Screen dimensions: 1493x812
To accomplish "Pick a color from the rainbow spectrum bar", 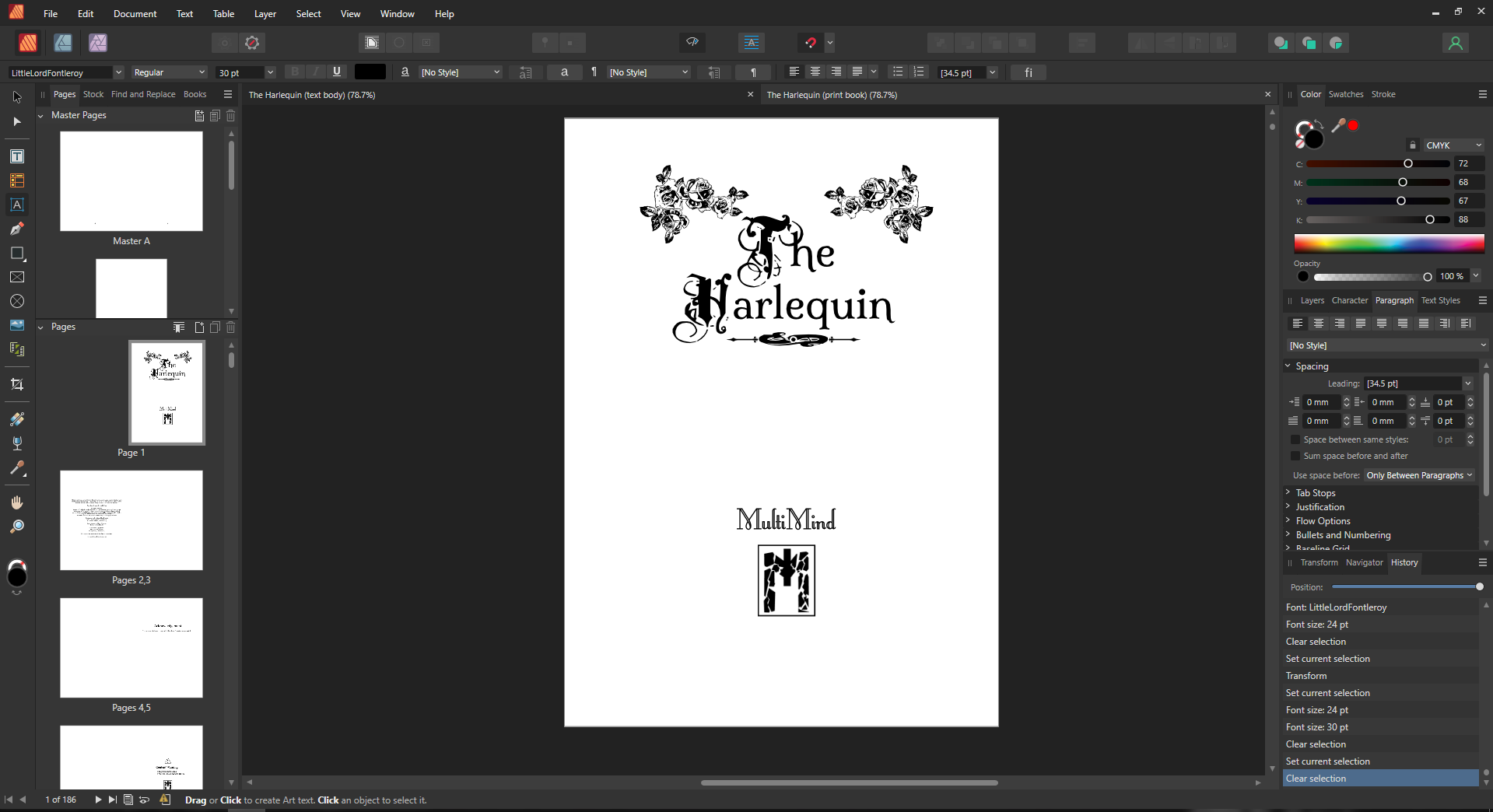I will 1389,243.
